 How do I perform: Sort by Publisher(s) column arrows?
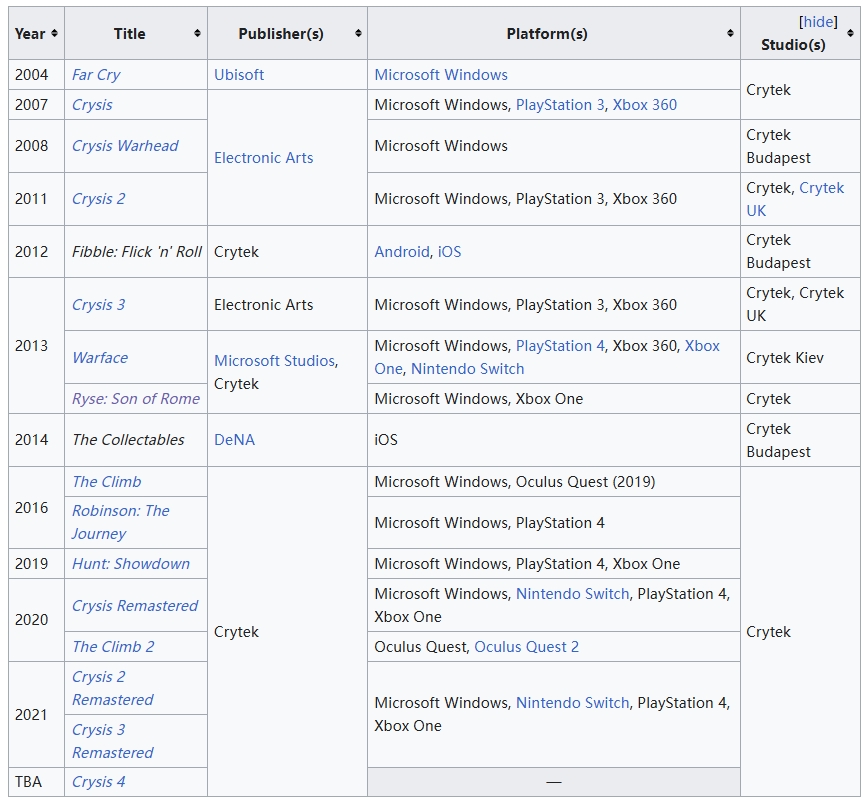[358, 33]
